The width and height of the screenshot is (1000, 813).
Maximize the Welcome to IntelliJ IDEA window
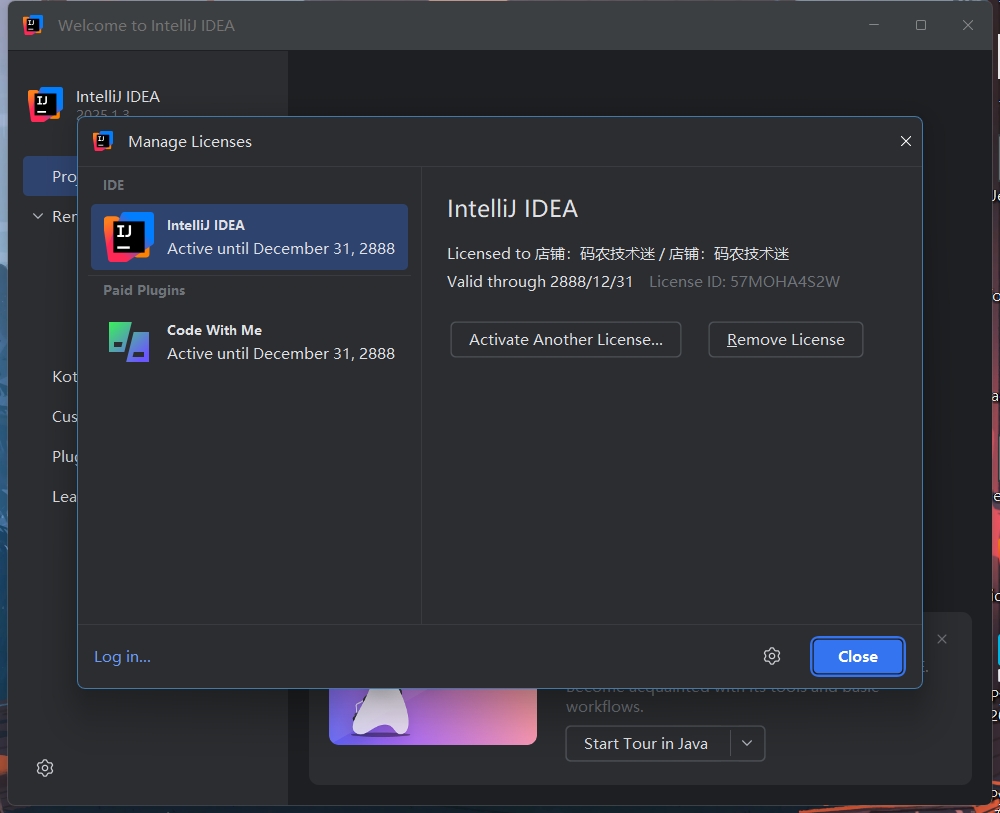921,25
